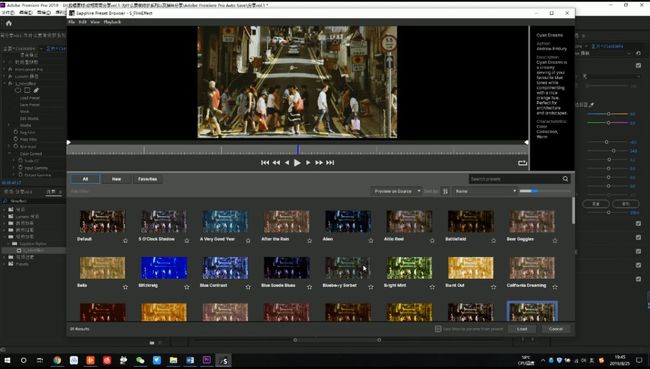The height and width of the screenshot is (369, 650).
Task: Step forward one frame
Action: click(x=308, y=163)
